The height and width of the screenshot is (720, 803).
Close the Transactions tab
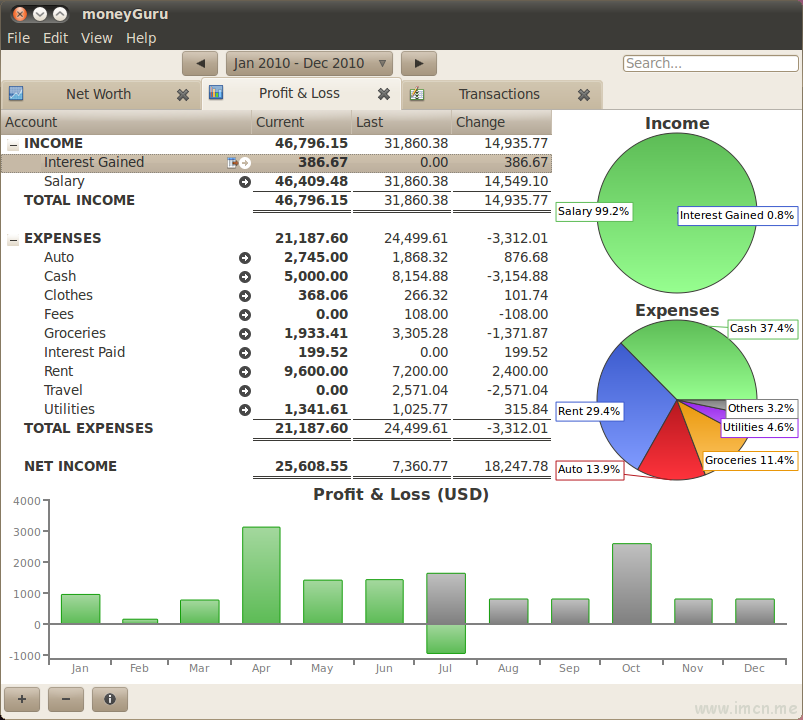(584, 95)
